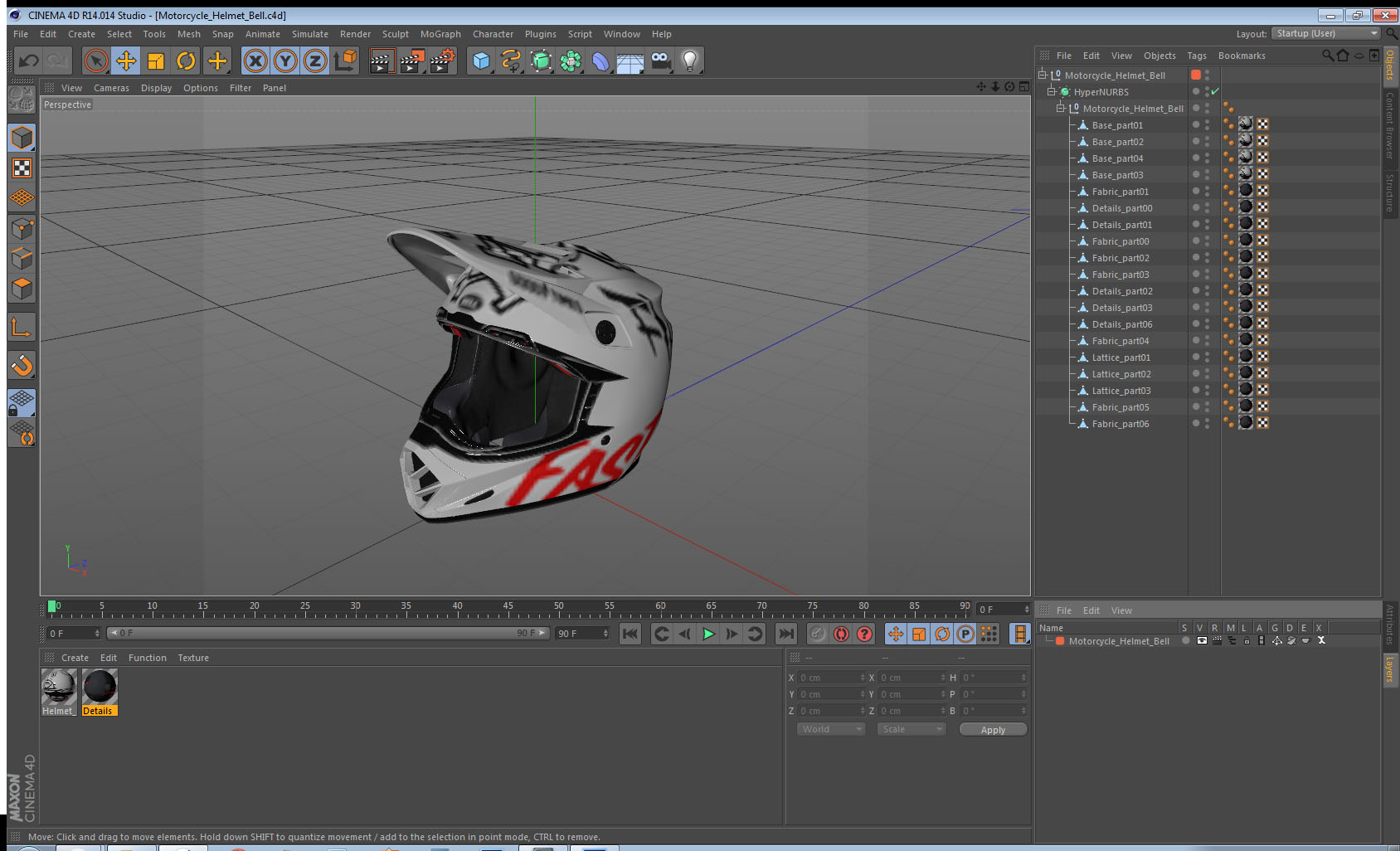Viewport: 1400px width, 851px height.
Task: Select the Live Selection tool
Action: [x=96, y=61]
